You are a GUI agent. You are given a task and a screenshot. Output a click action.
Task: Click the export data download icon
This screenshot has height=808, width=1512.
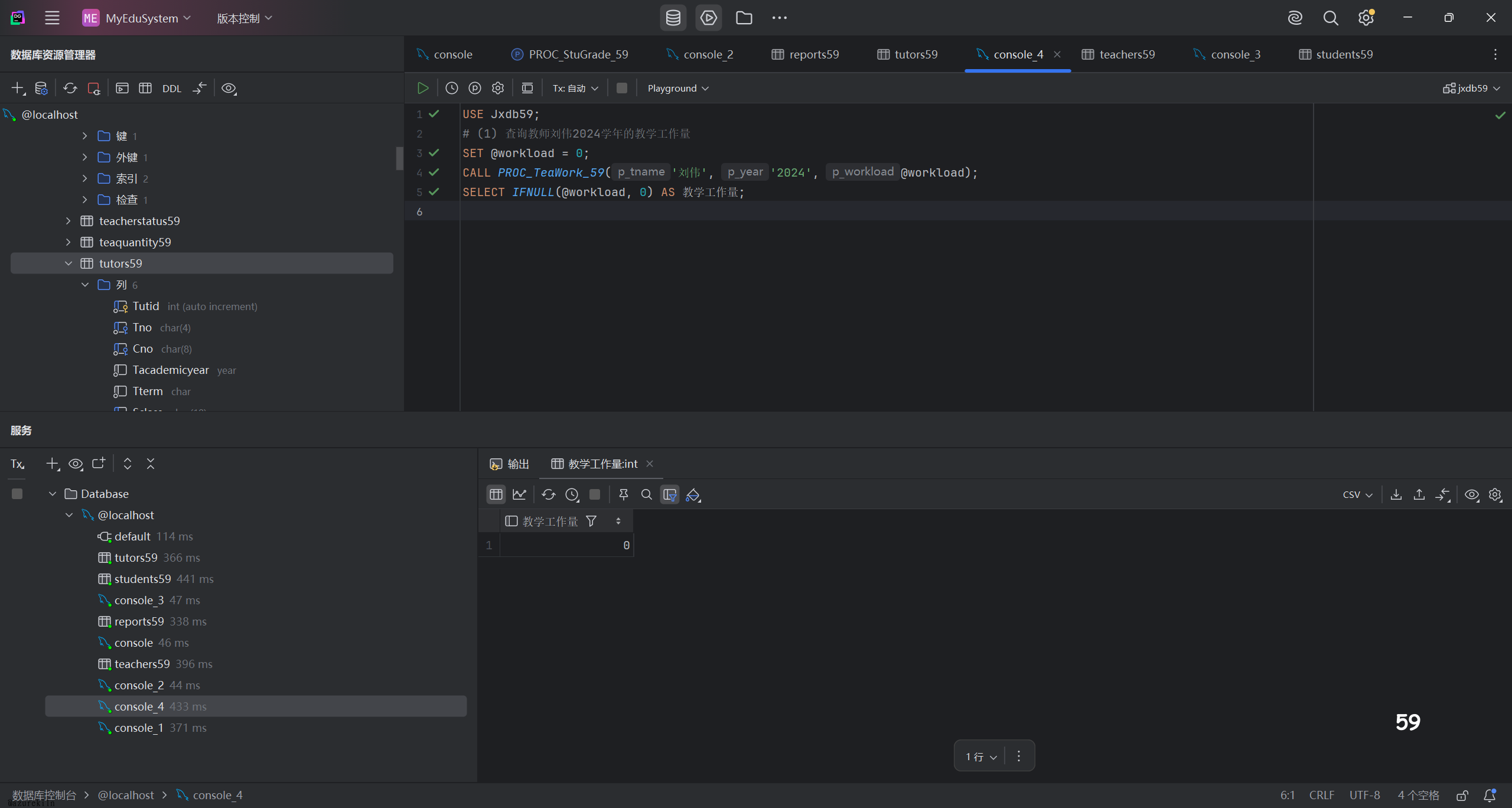tap(1396, 494)
